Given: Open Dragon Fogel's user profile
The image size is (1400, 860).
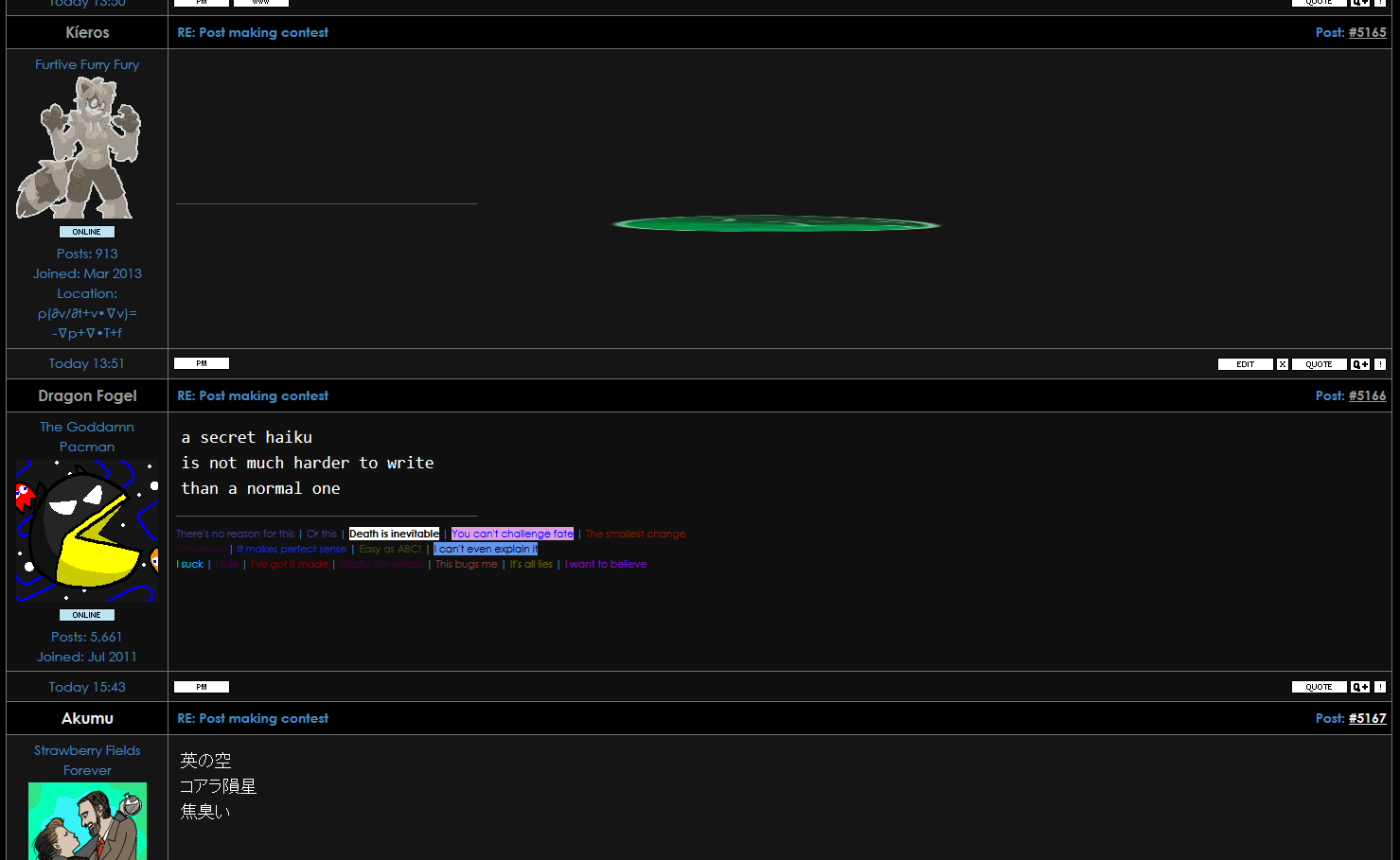Looking at the screenshot, I should (87, 395).
